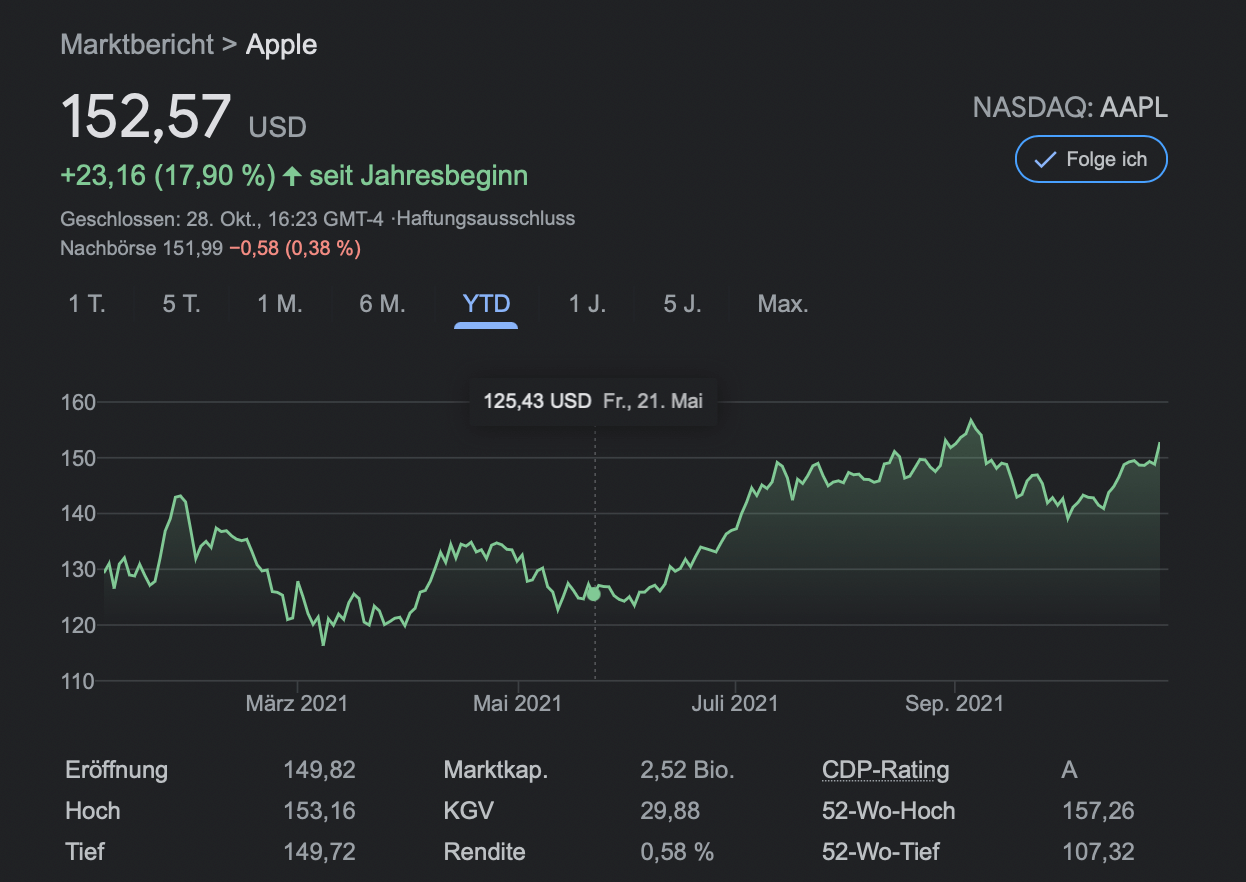
Task: Click the März 2021 axis label
Action: (x=297, y=704)
